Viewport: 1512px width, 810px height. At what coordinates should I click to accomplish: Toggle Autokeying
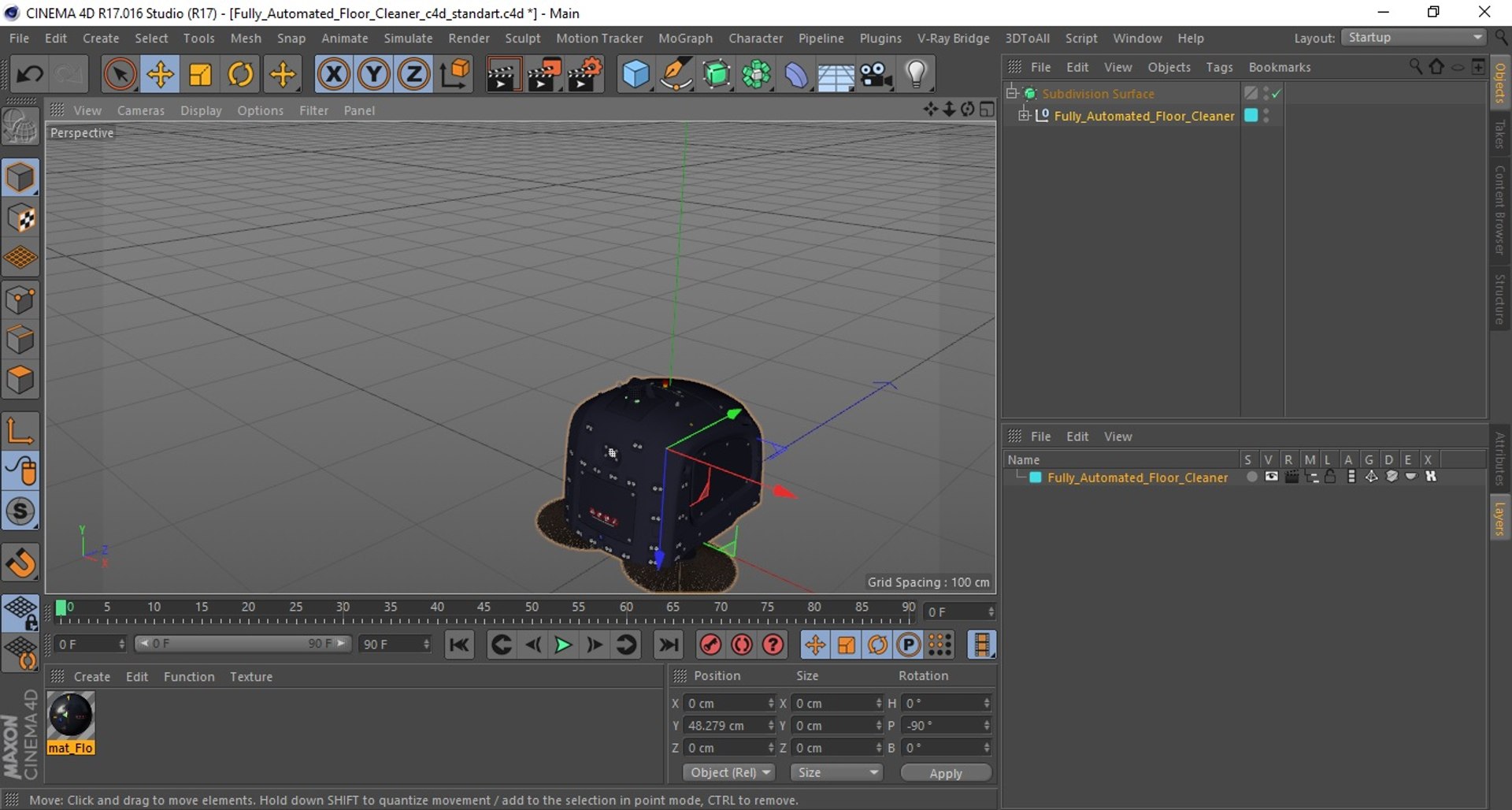tap(742, 645)
